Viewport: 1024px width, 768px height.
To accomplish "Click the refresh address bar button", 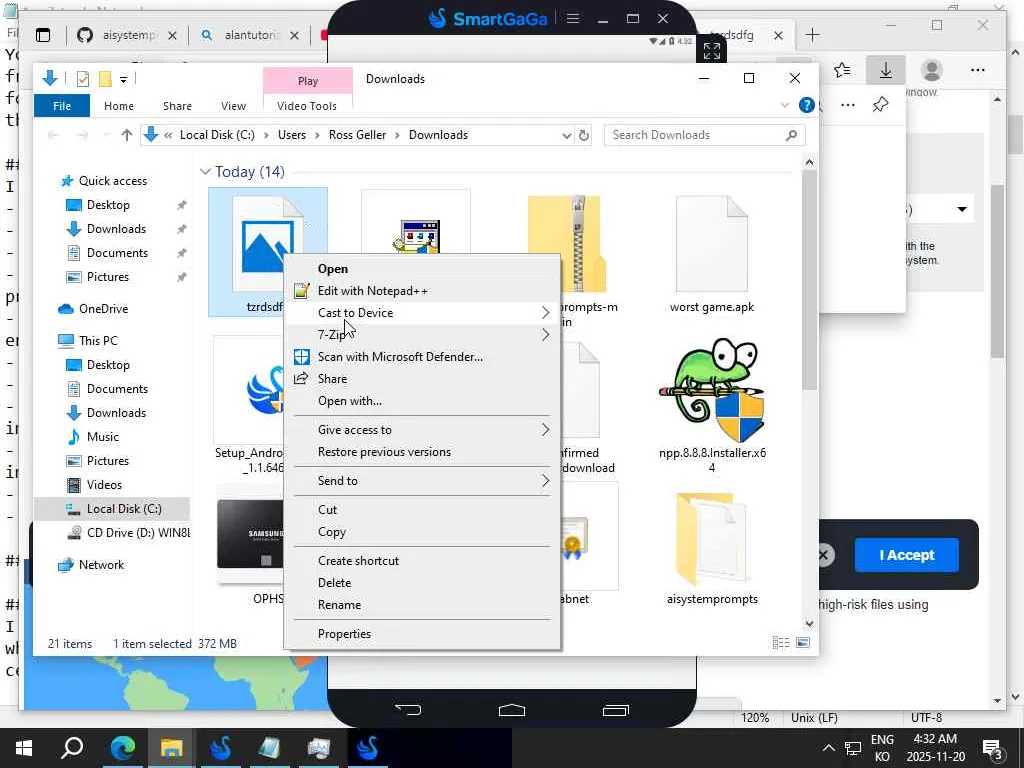I will click(584, 135).
